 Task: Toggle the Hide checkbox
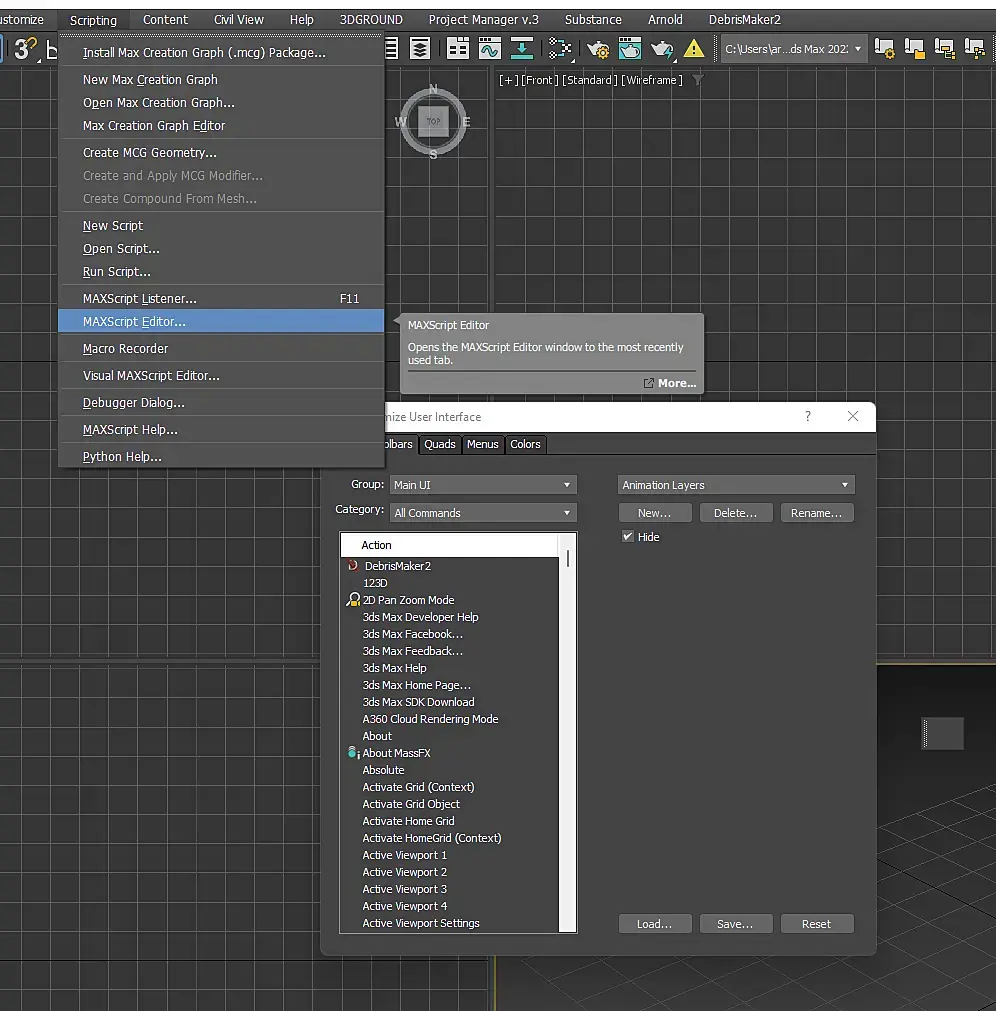[628, 537]
